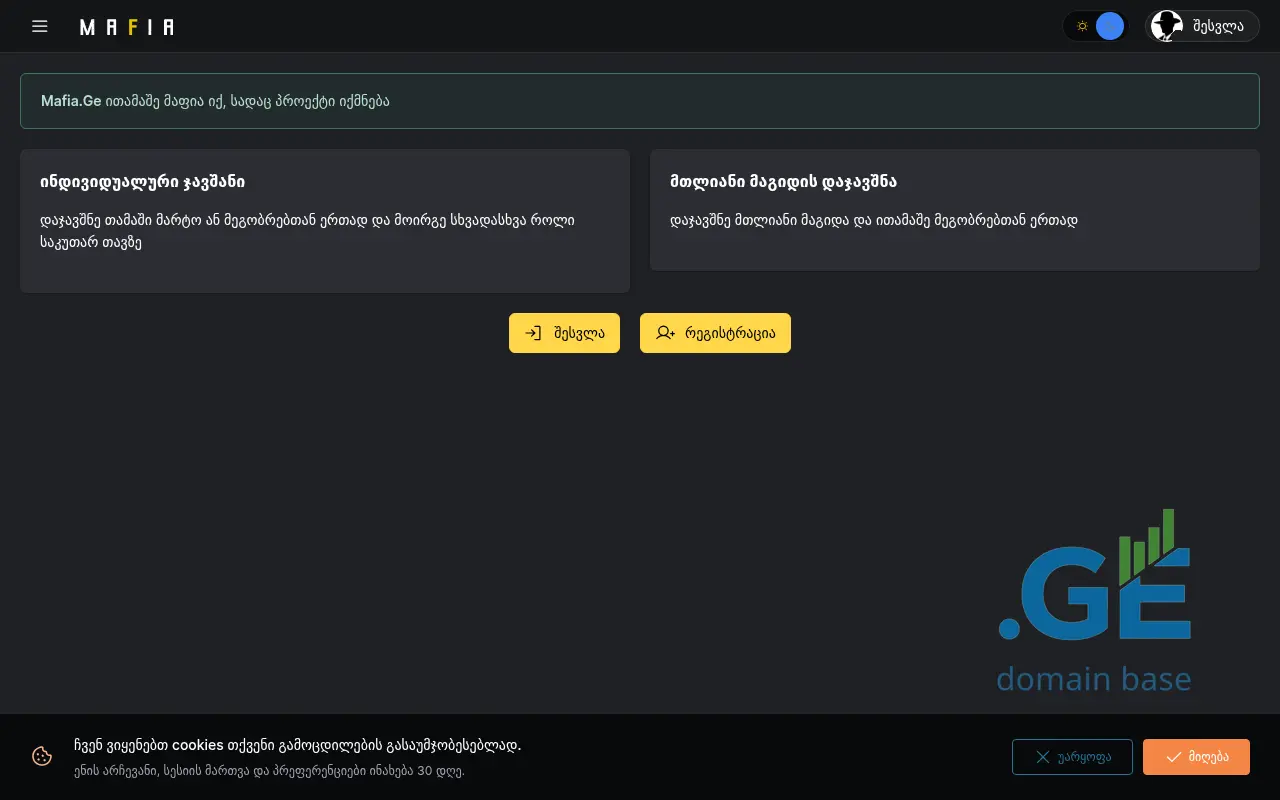Select the მთლიანი მაგიდის დაჯავშნა card
Viewport: 1280px width, 800px height.
coord(954,210)
